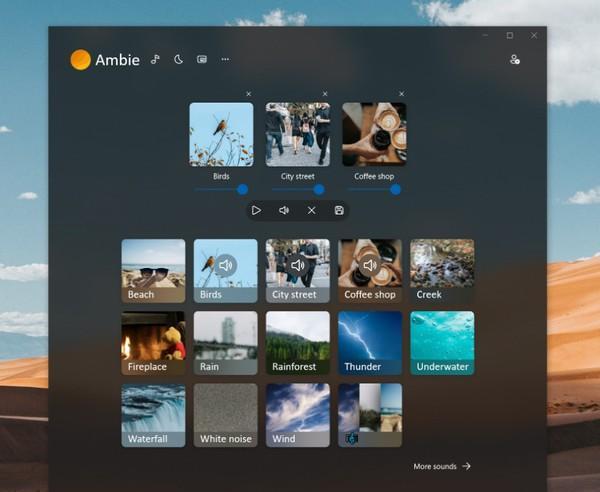Save the current sound mix

339,210
